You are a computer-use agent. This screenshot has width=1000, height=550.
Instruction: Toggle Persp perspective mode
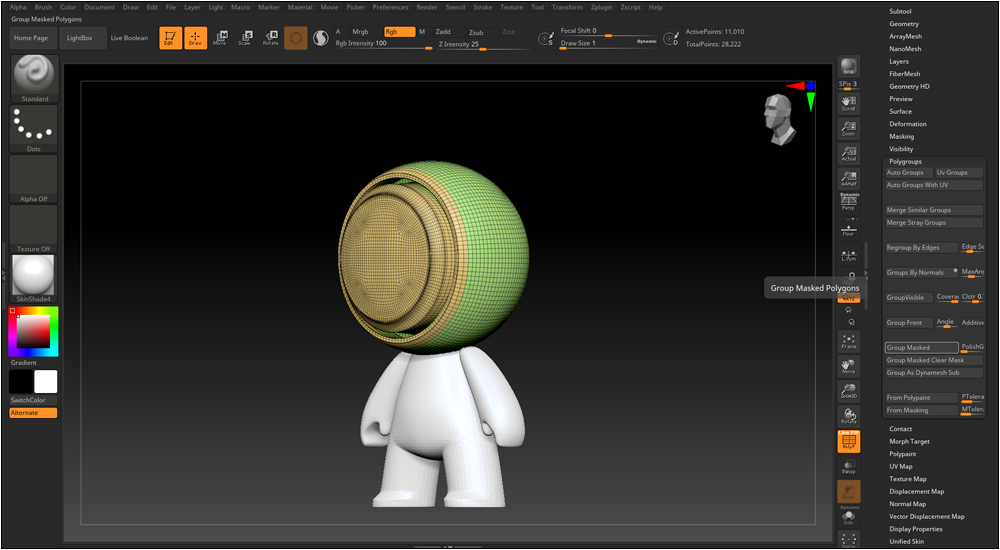[848, 203]
